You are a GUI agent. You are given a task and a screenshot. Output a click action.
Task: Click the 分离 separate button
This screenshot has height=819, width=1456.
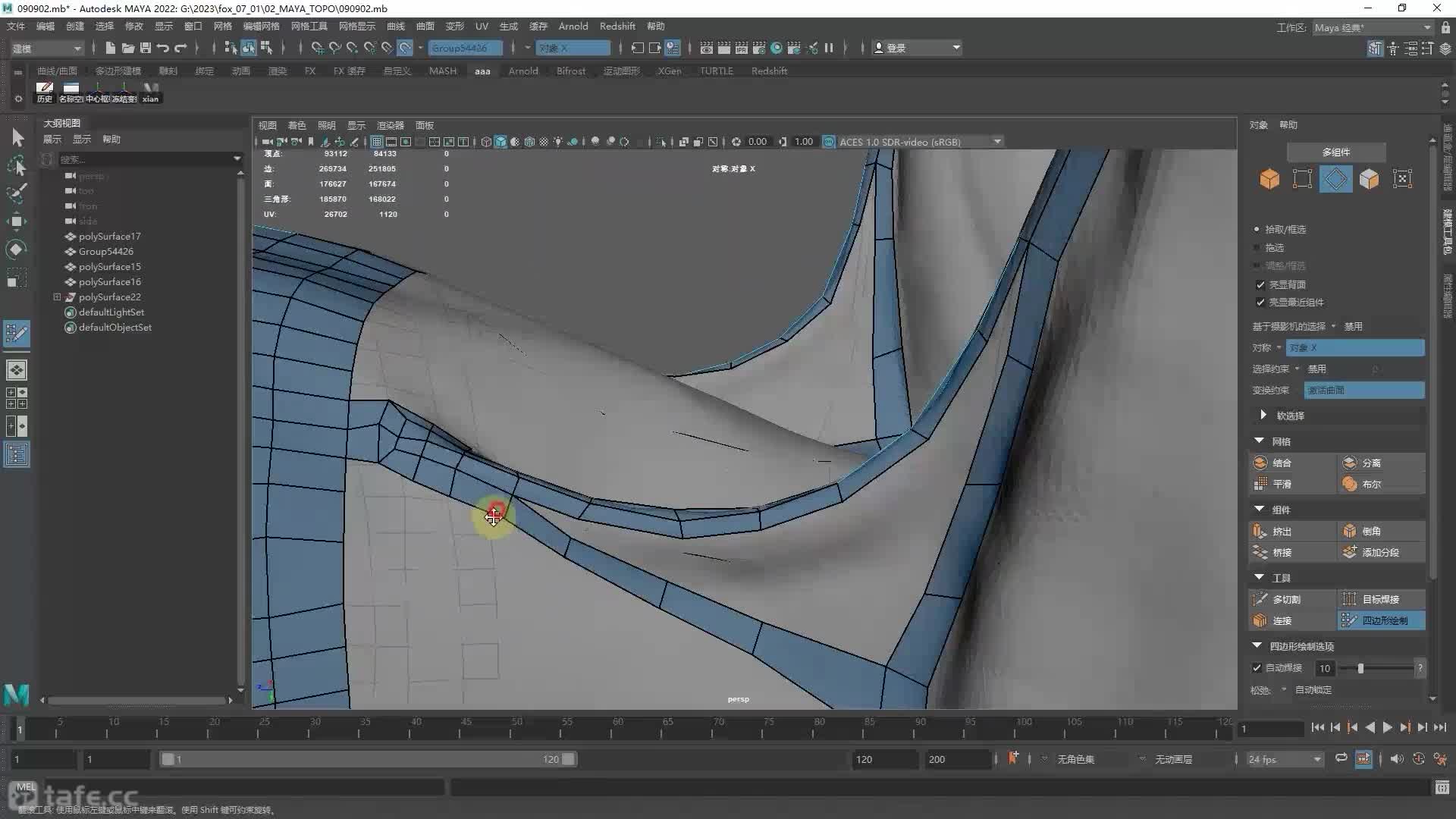pyautogui.click(x=1381, y=463)
